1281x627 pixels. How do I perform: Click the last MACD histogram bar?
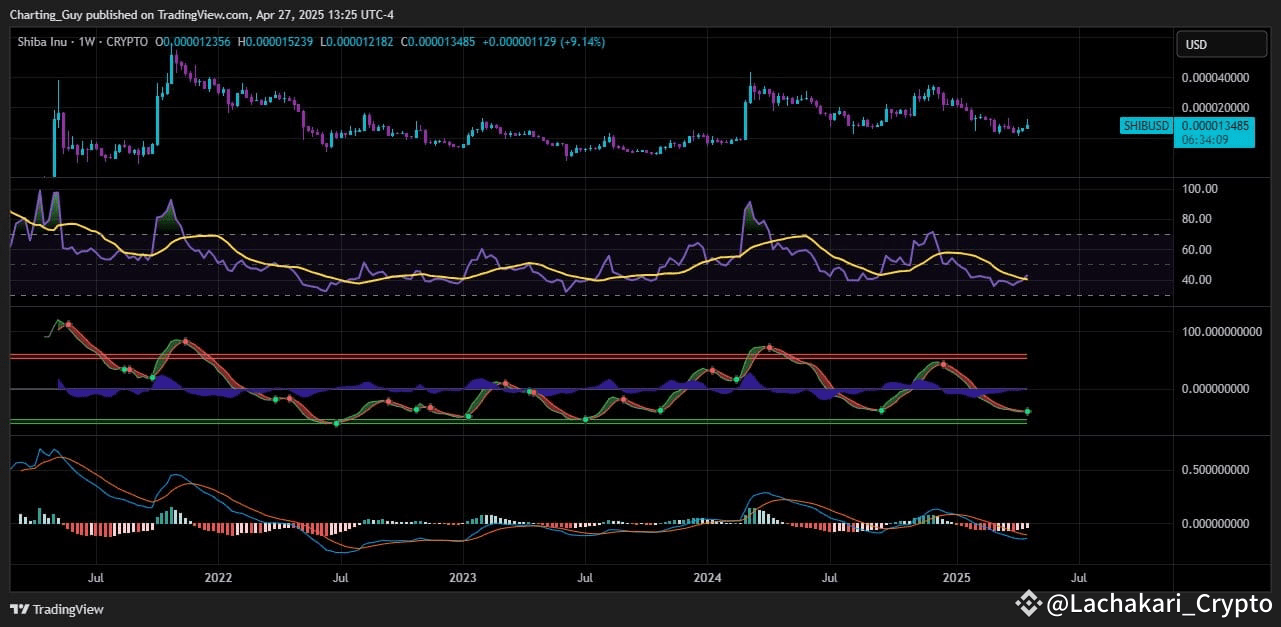click(x=1027, y=525)
